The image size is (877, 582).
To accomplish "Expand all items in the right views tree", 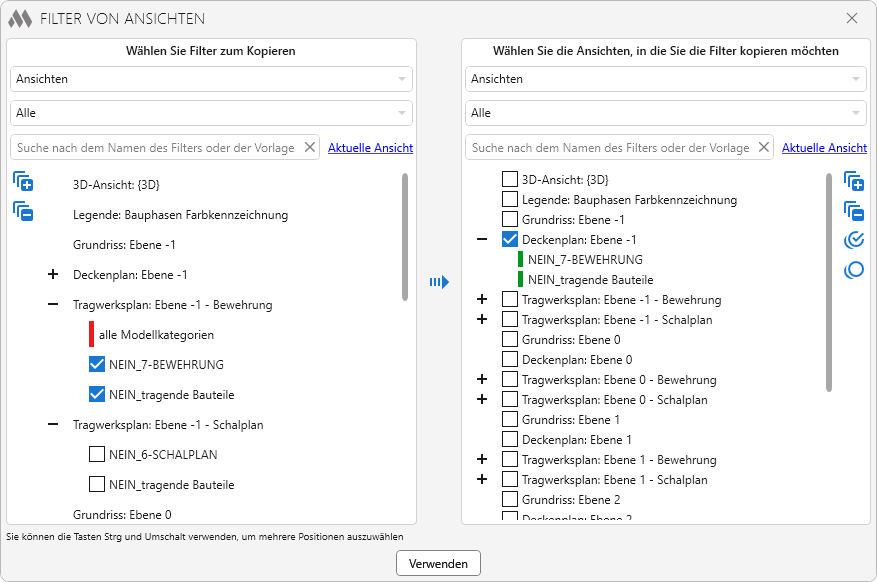I will [853, 181].
